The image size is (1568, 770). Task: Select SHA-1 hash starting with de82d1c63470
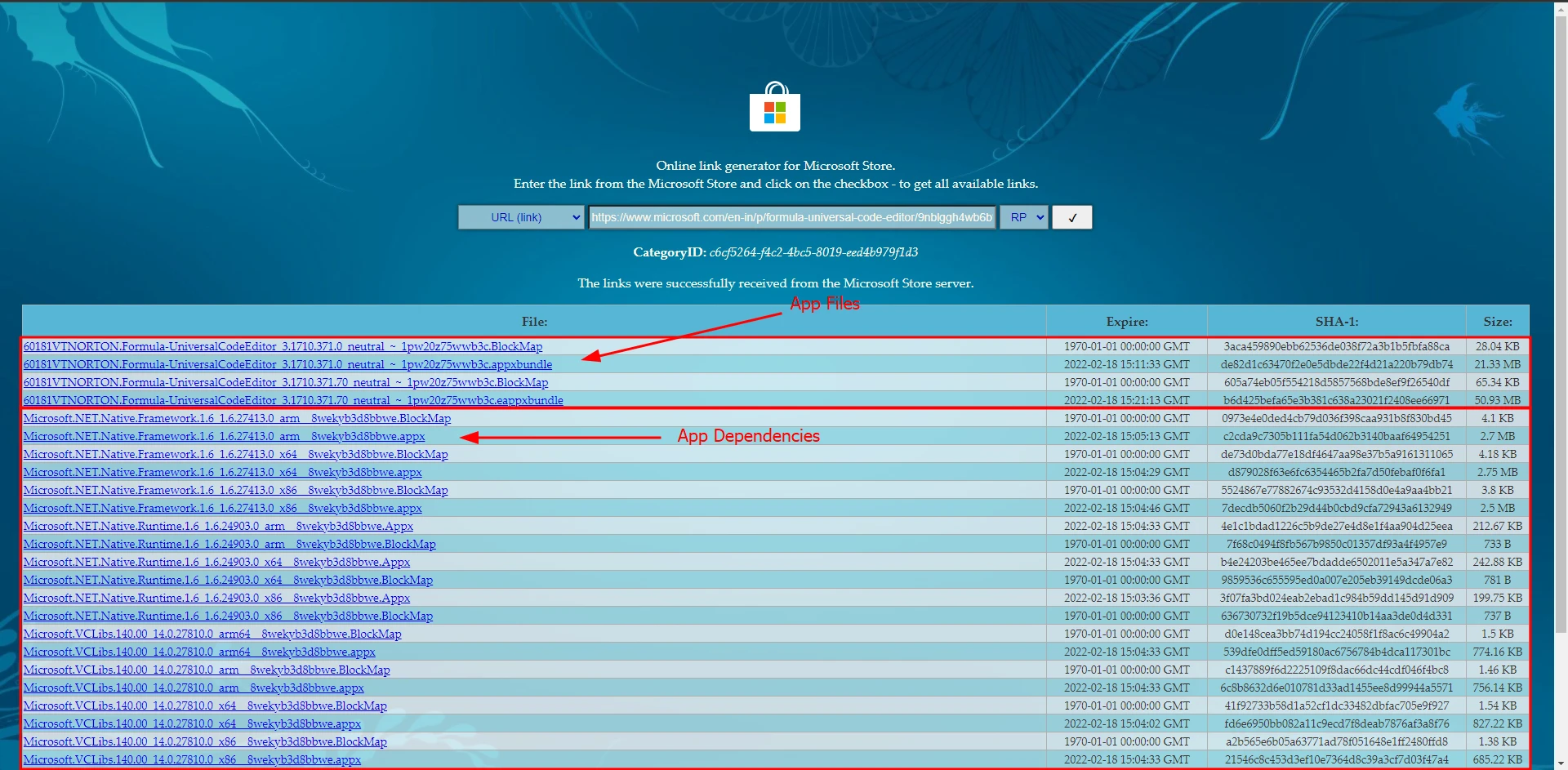point(1337,364)
